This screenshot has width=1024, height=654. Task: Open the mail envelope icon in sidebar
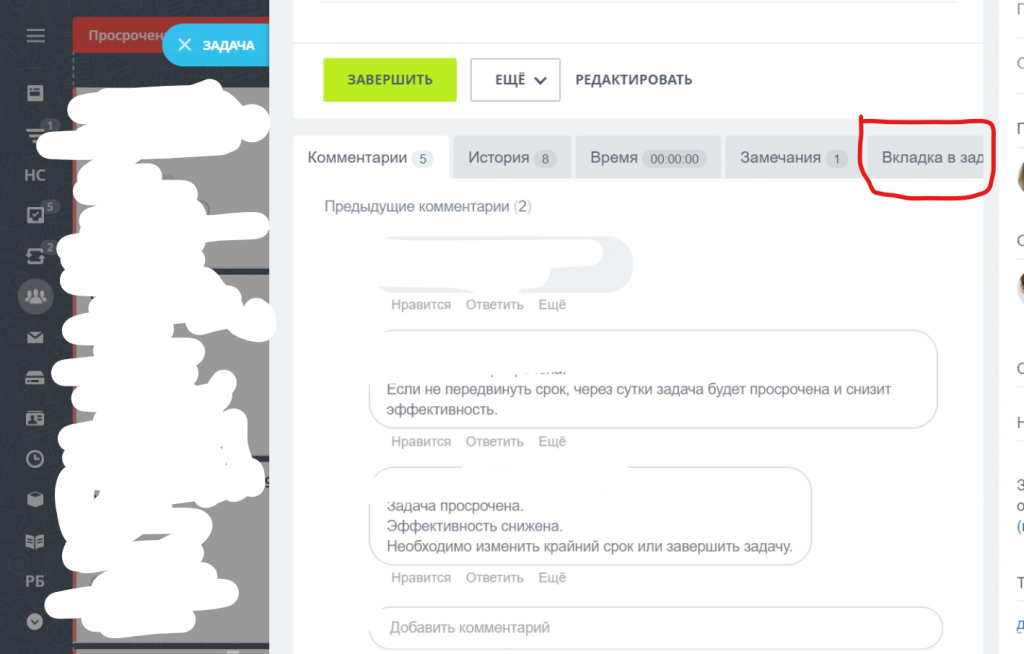(35, 337)
